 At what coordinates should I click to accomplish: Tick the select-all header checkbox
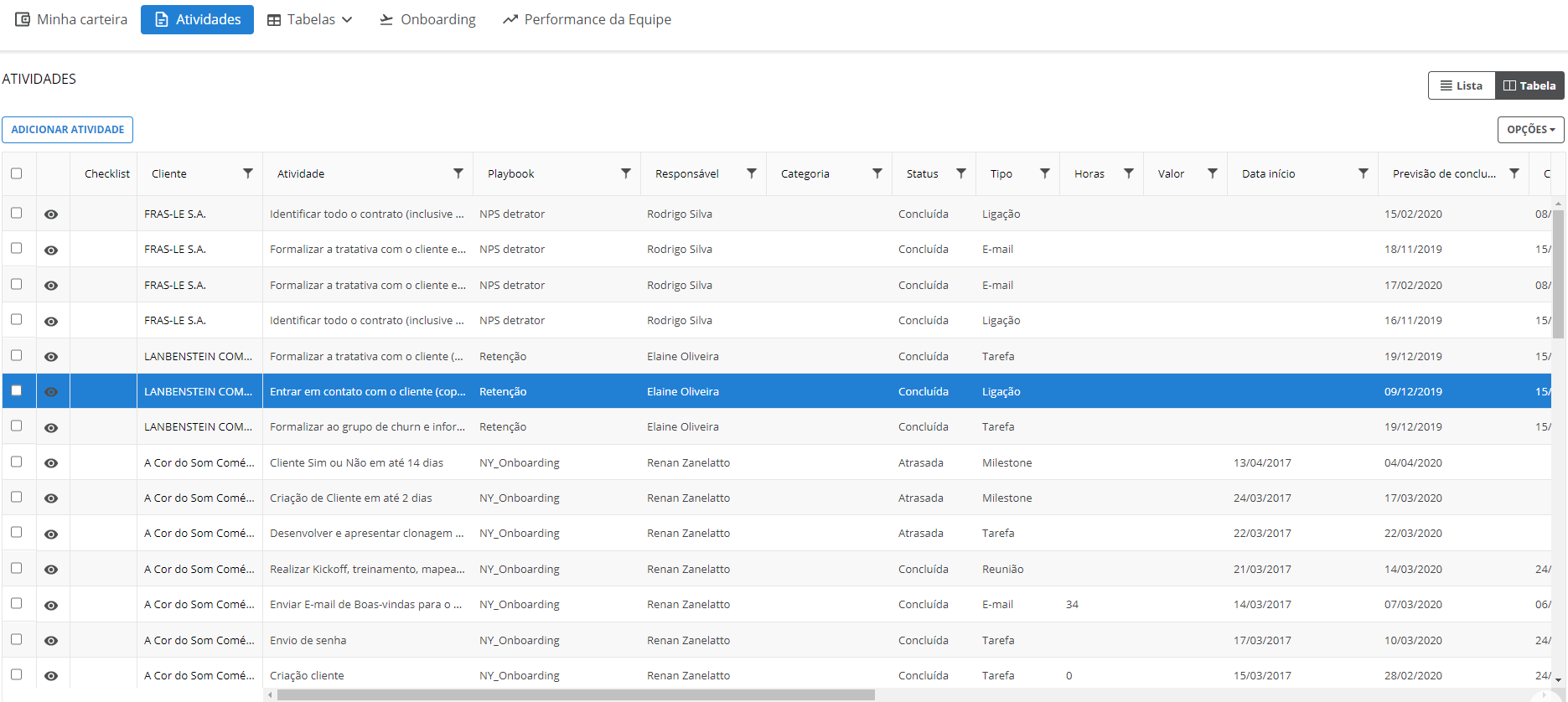[16, 173]
